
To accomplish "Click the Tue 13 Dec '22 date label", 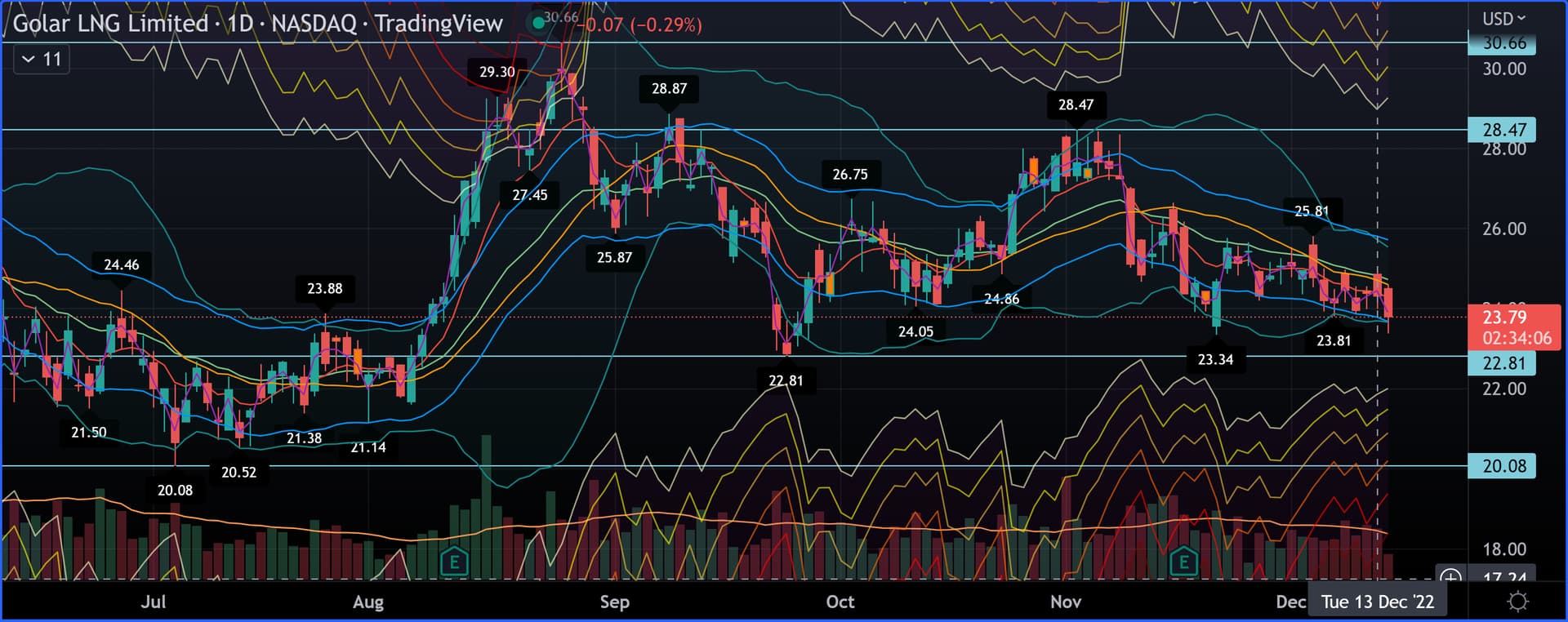I will click(x=1377, y=602).
